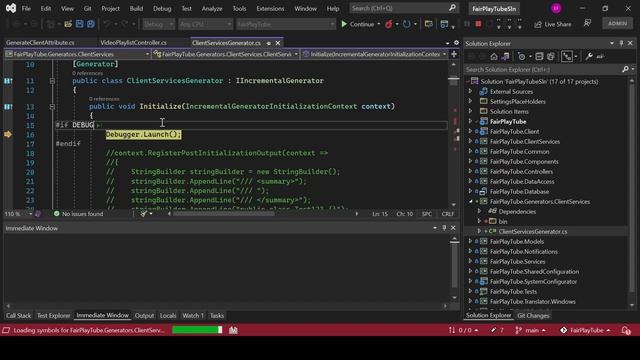
Task: Click the Solution Explorer search magnifier icon
Action: [x=625, y=69]
